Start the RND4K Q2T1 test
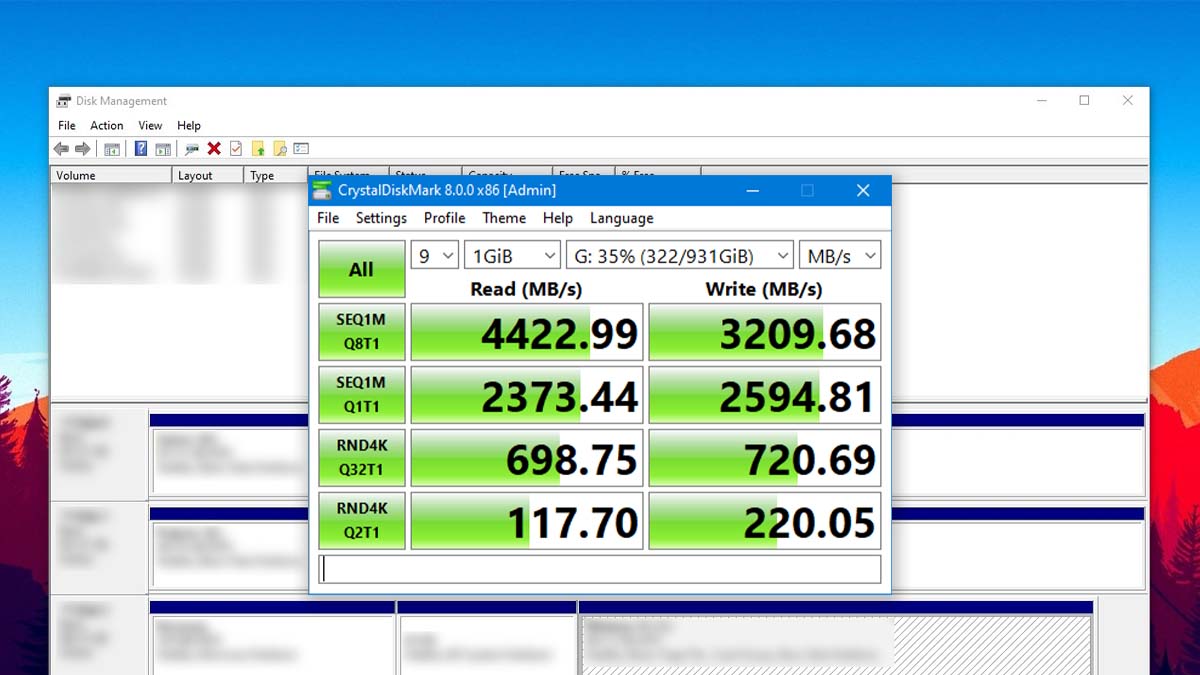This screenshot has height=675, width=1200. pyautogui.click(x=362, y=520)
